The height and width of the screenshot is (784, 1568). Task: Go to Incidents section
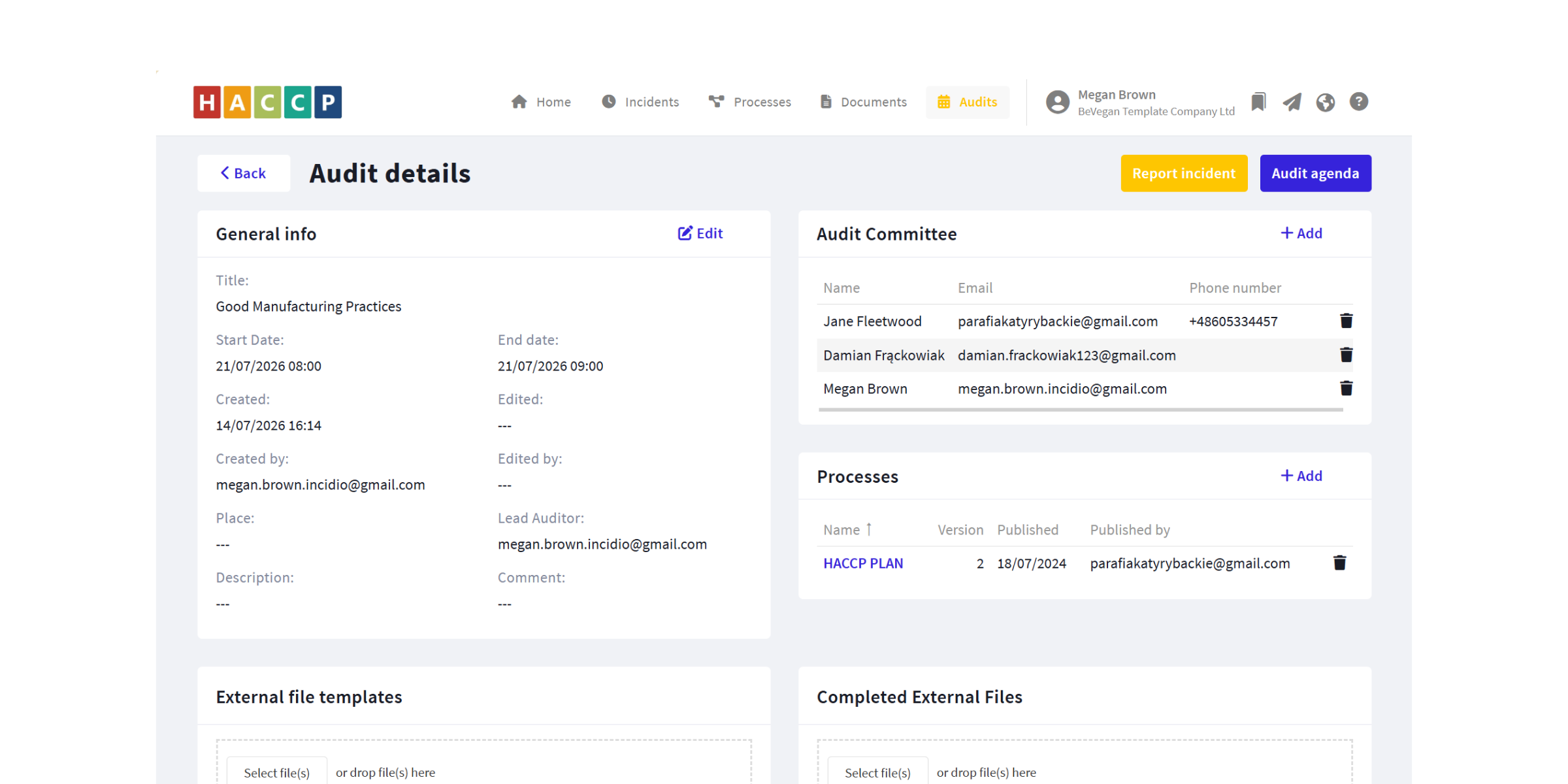click(640, 102)
